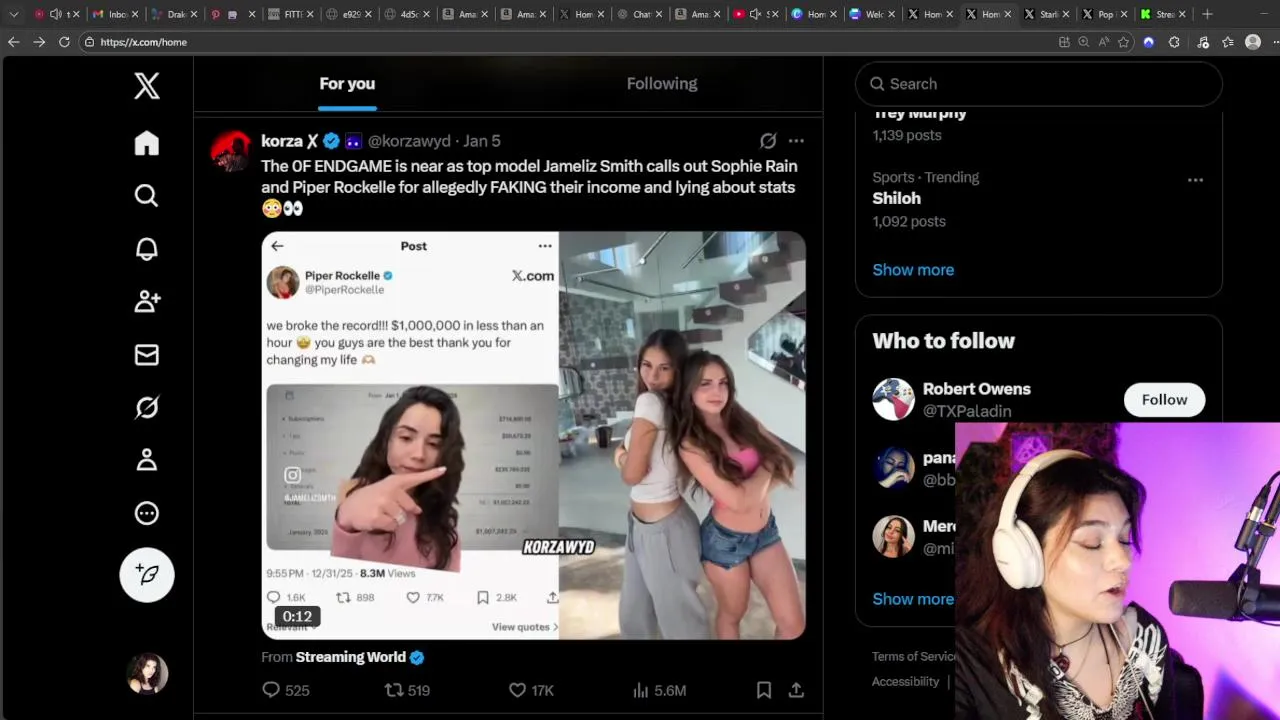Play the video in korza's post
1280x720 pixels.
tap(533, 435)
